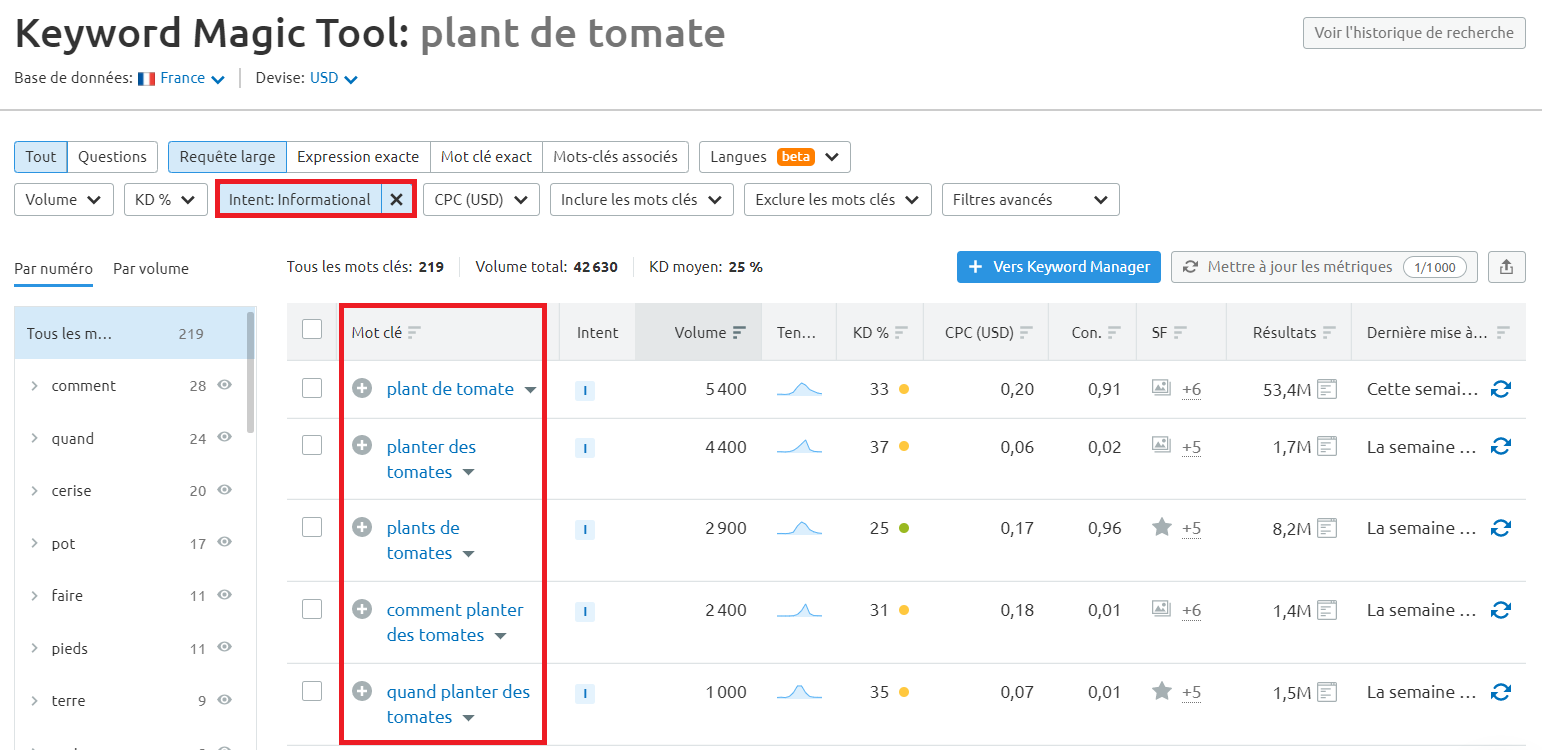Open "Voir l'historique de recherche"
The width and height of the screenshot is (1542, 750).
(1413, 32)
